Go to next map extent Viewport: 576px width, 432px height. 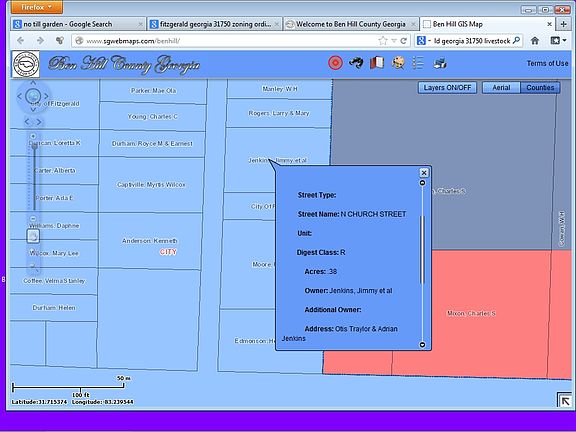(39, 122)
